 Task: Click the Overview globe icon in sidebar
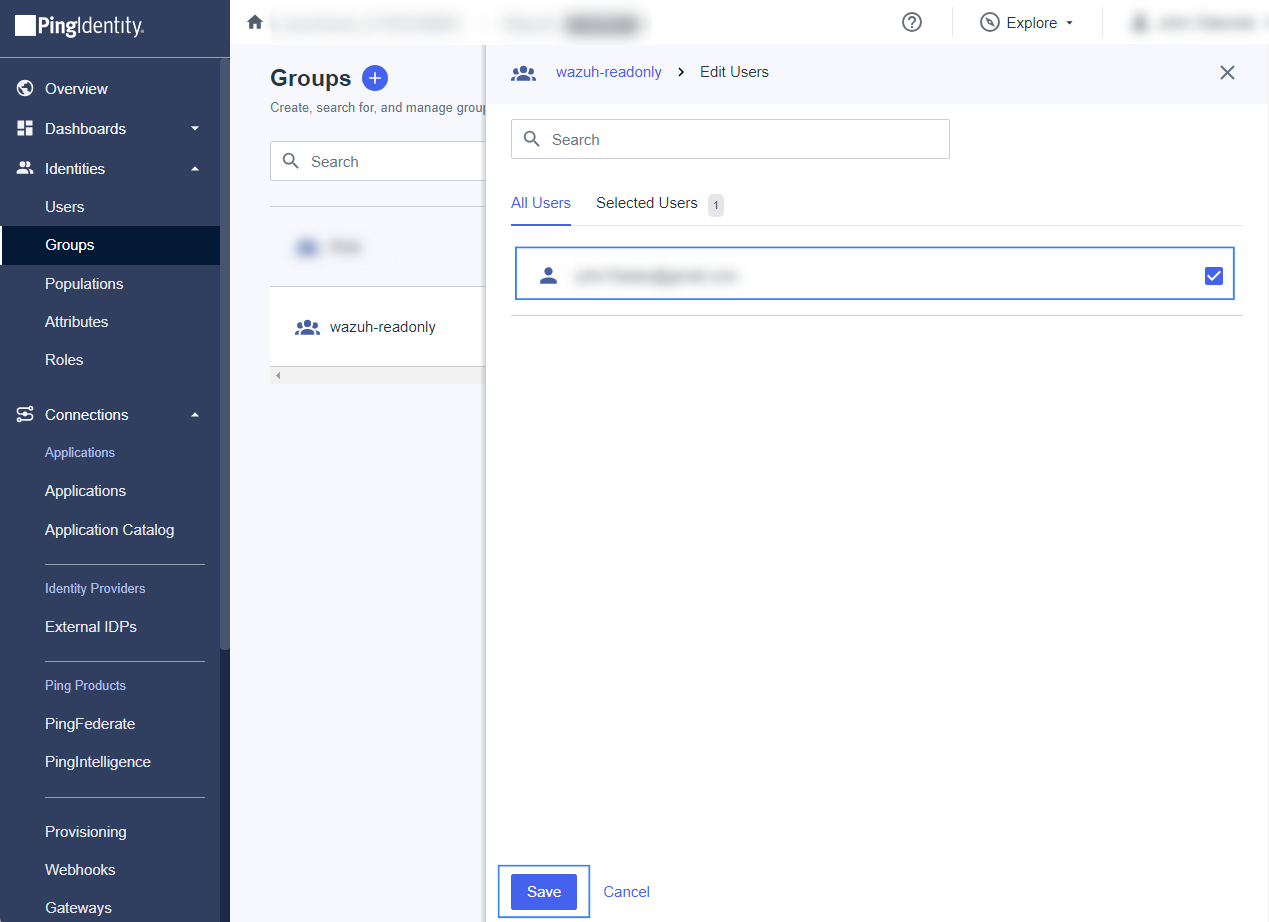click(x=25, y=89)
